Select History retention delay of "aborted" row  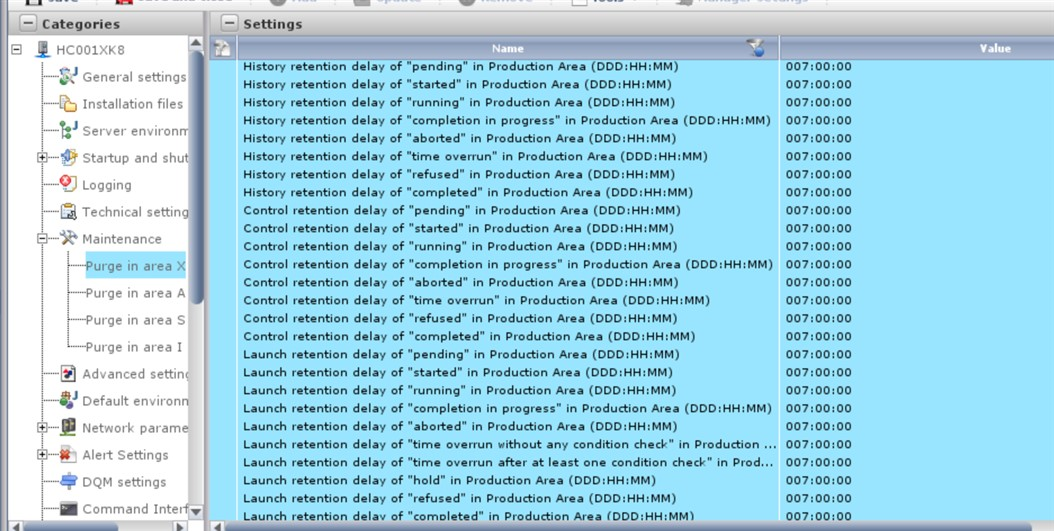click(631, 138)
